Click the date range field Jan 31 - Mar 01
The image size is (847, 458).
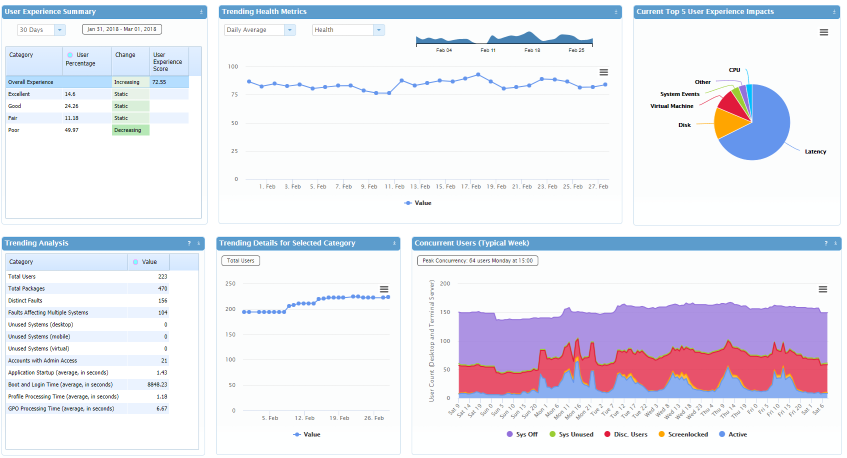click(121, 30)
